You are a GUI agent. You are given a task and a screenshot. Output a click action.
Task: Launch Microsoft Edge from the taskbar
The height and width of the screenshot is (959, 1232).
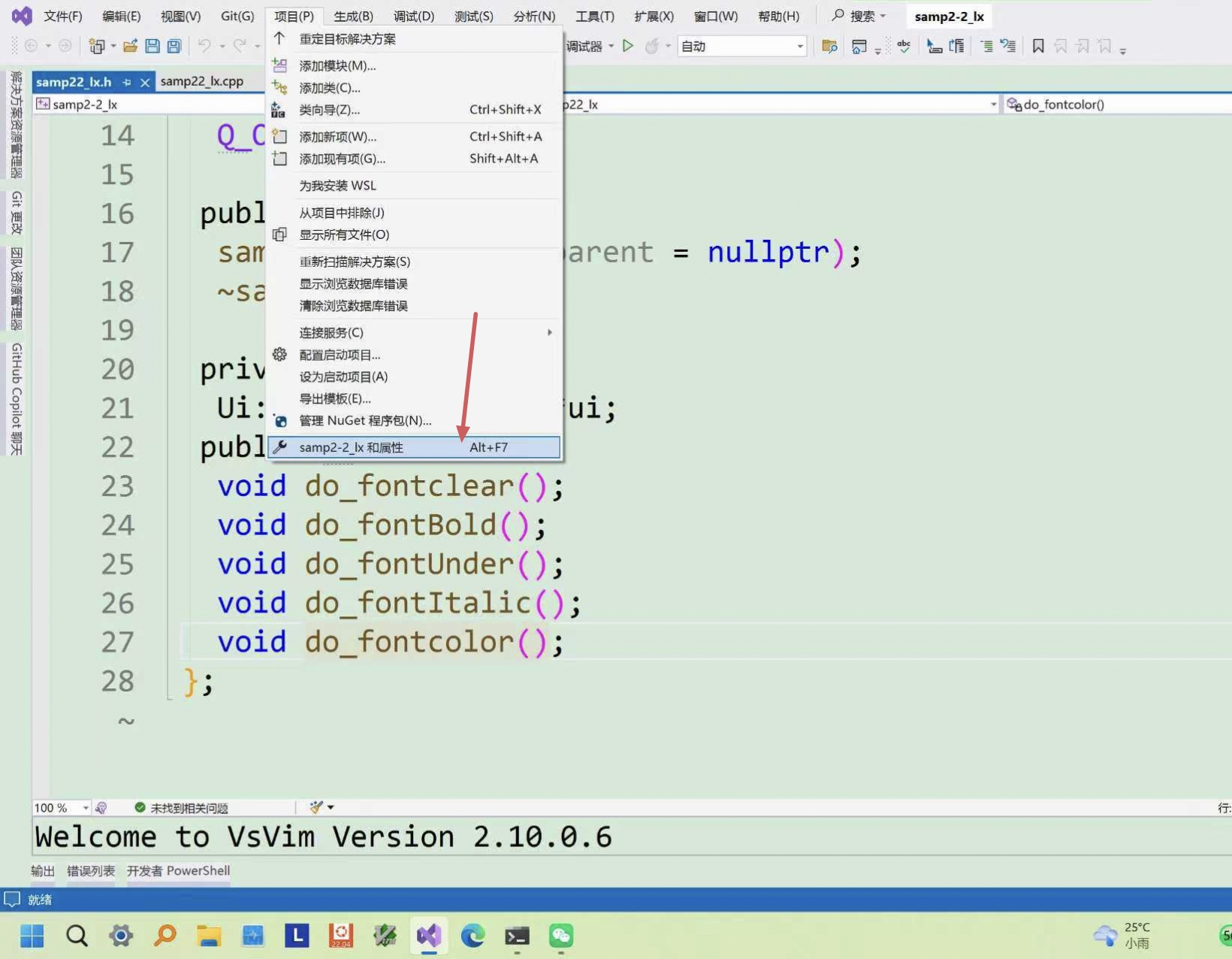coord(472,936)
